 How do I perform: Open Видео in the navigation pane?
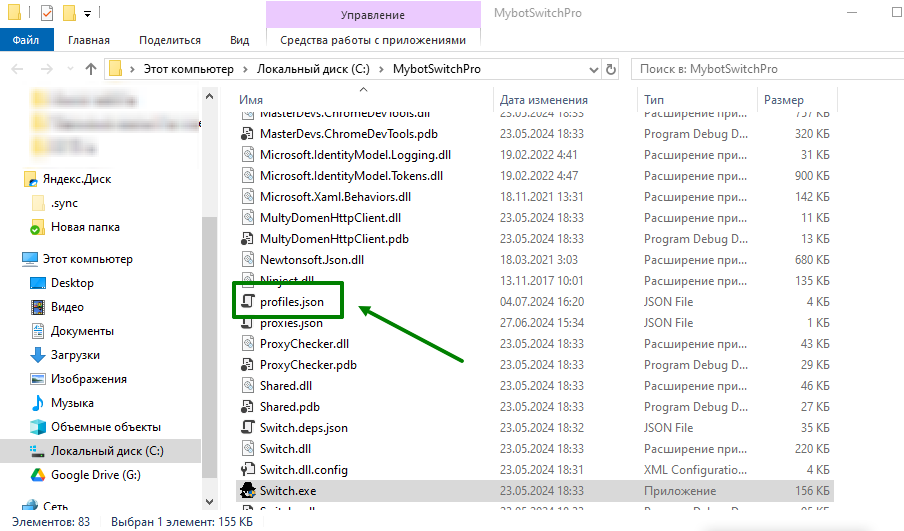67,307
